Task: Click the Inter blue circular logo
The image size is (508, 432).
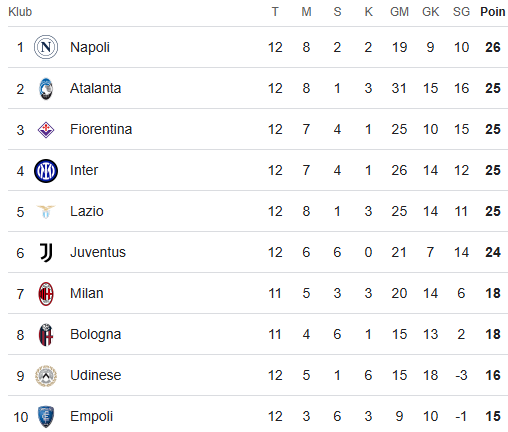Action: point(46,171)
